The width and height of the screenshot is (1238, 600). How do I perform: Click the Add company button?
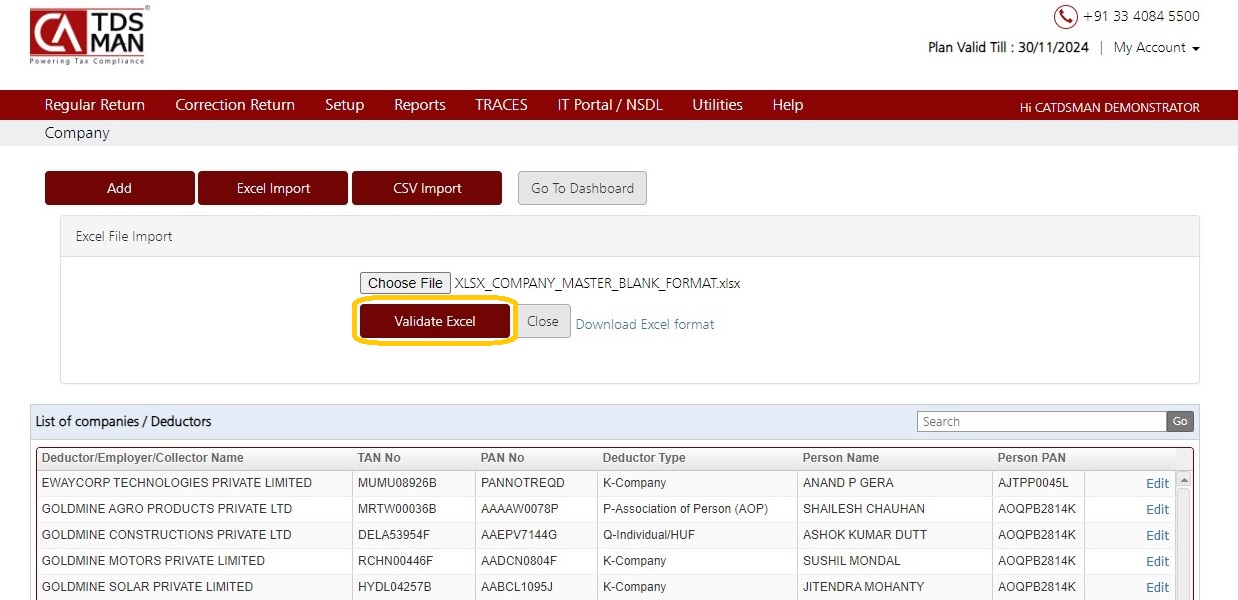pos(120,188)
